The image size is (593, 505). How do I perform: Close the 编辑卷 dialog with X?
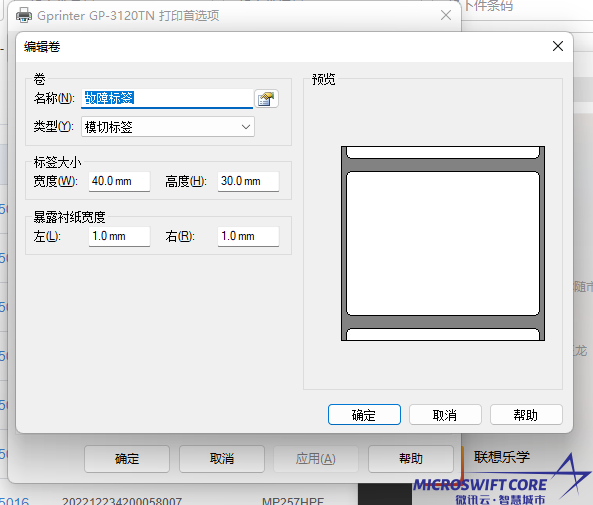click(x=558, y=46)
